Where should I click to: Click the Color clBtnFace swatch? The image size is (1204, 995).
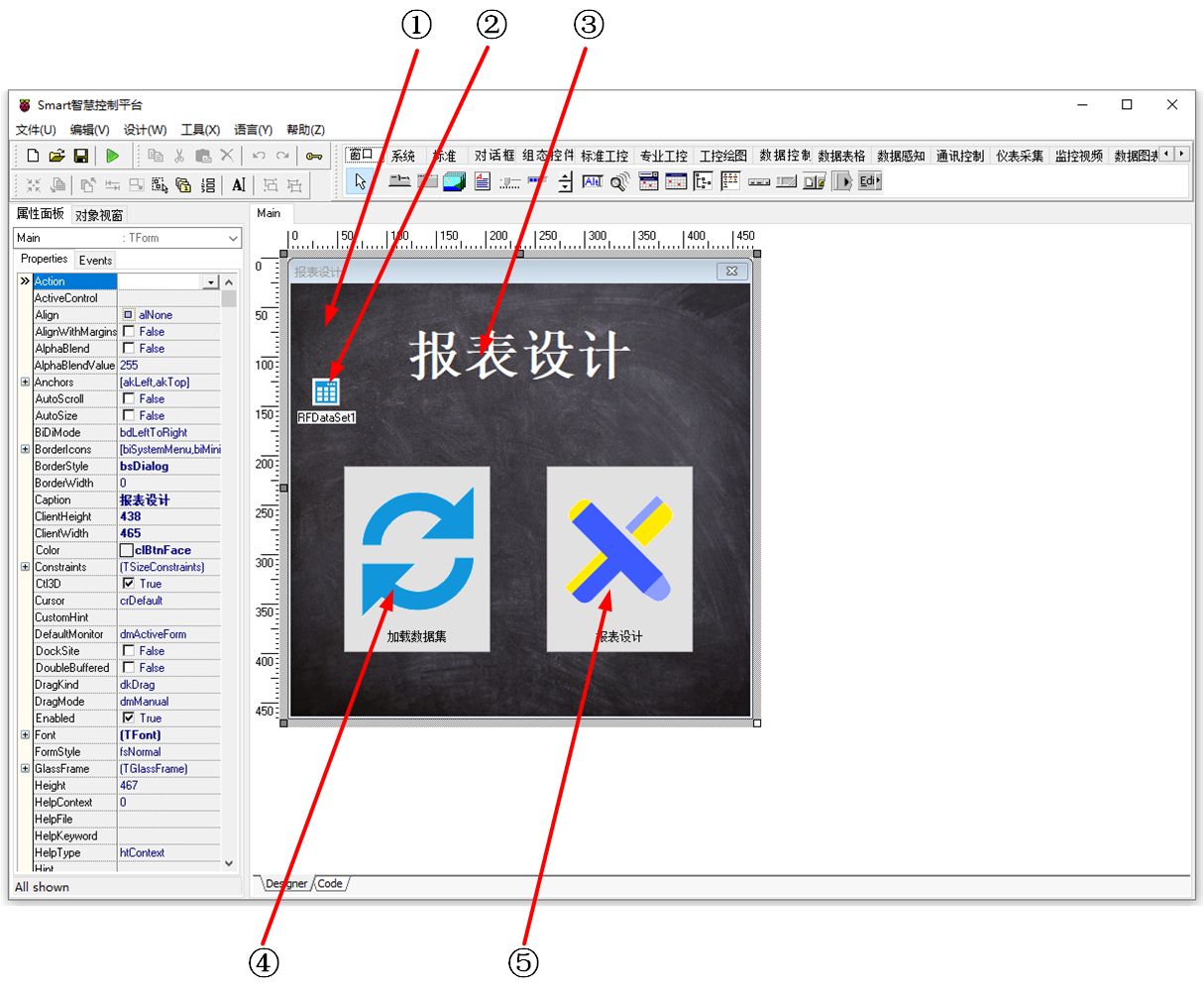click(x=127, y=550)
